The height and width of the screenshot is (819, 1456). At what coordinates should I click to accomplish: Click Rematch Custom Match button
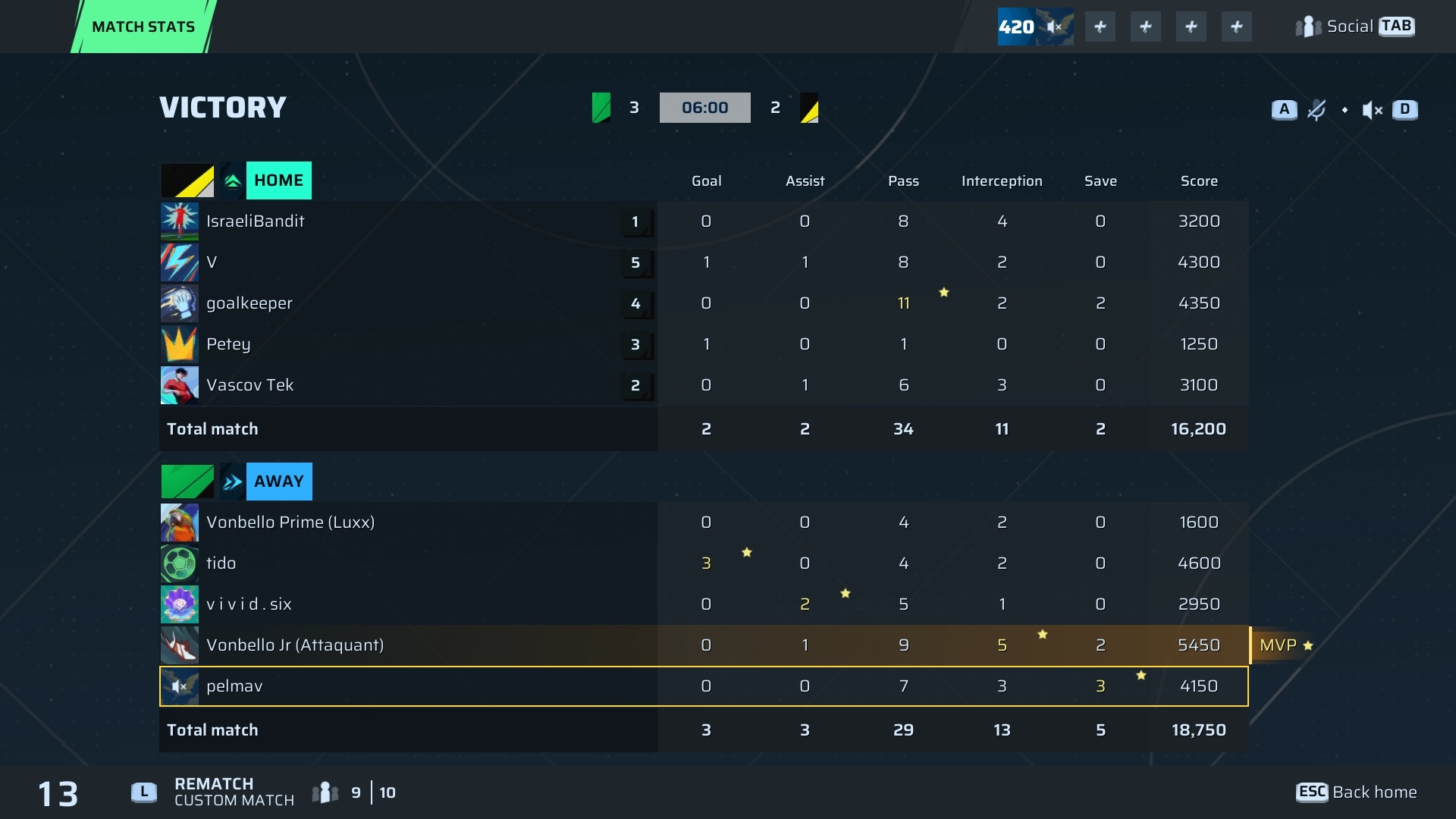click(x=234, y=792)
